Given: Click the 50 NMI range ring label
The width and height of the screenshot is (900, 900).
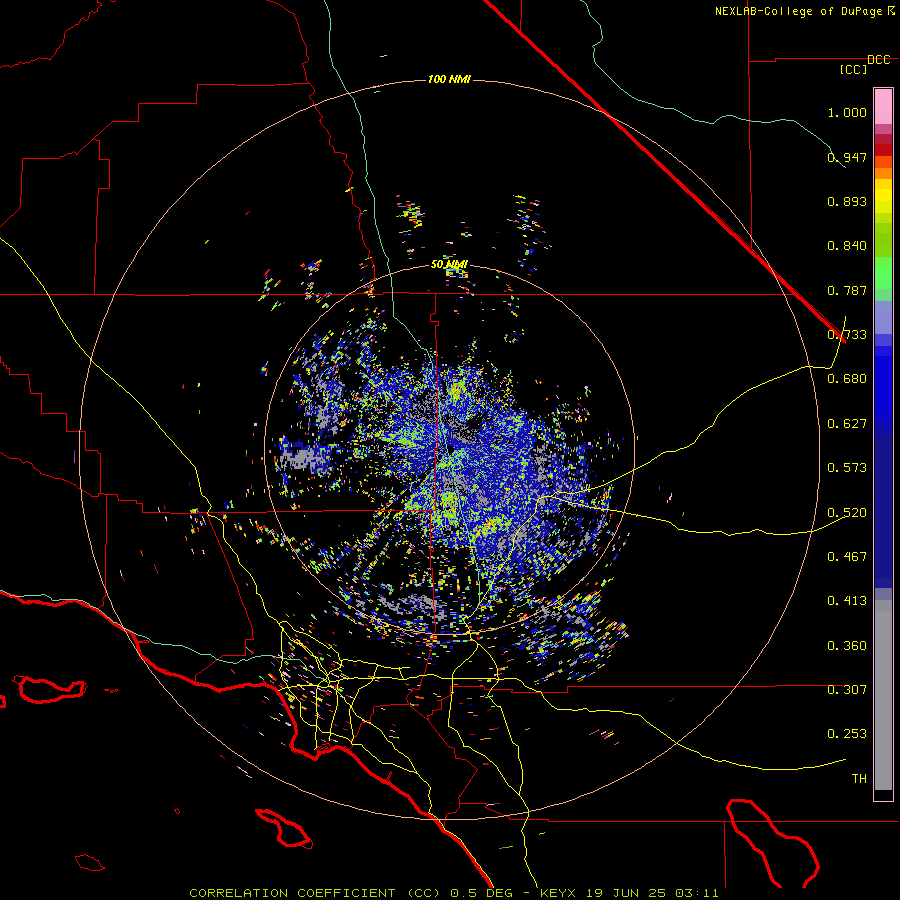Looking at the screenshot, I should point(449,264).
